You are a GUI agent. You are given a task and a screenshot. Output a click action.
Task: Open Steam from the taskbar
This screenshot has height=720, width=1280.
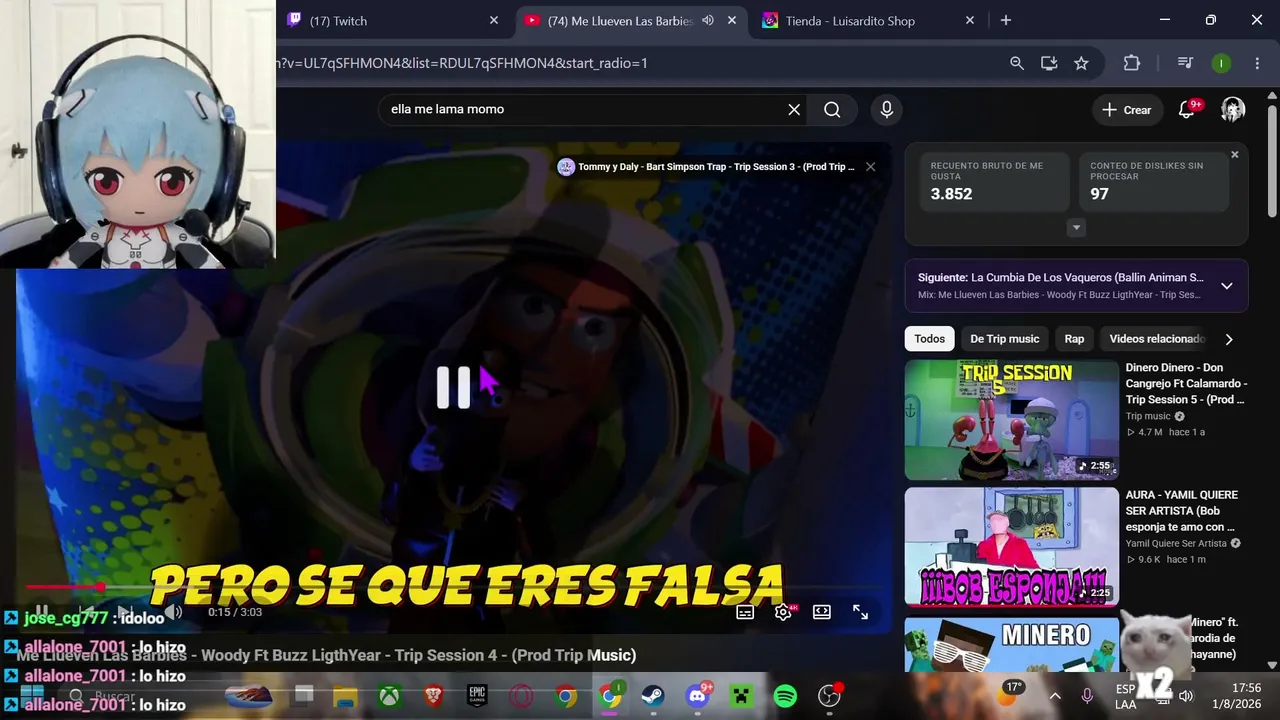click(653, 696)
